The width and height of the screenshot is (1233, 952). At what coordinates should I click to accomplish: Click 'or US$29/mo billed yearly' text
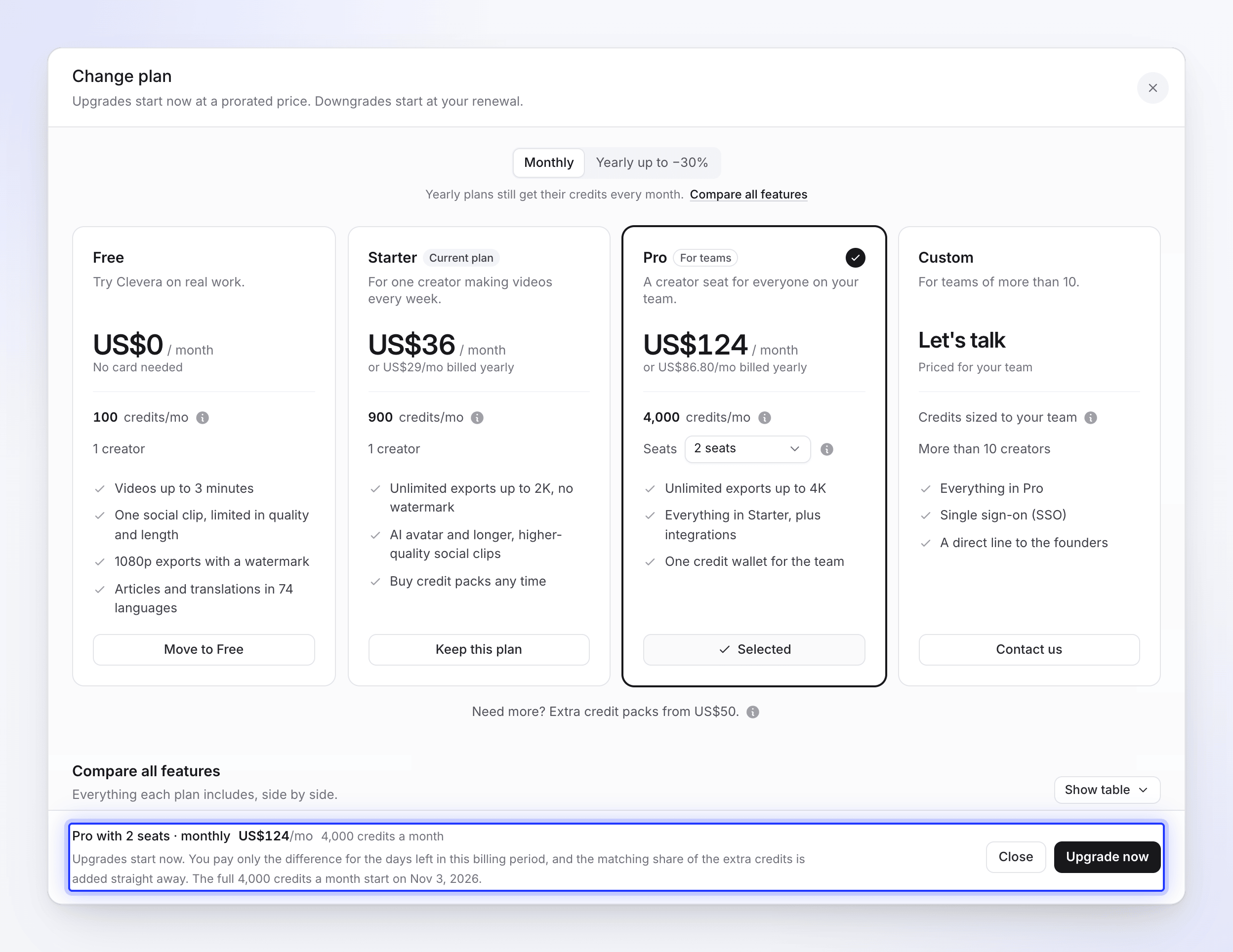pyautogui.click(x=441, y=367)
